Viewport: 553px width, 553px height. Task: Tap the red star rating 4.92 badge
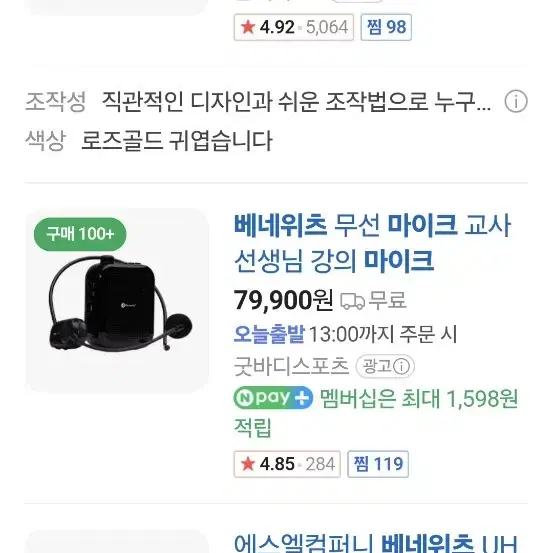click(293, 27)
